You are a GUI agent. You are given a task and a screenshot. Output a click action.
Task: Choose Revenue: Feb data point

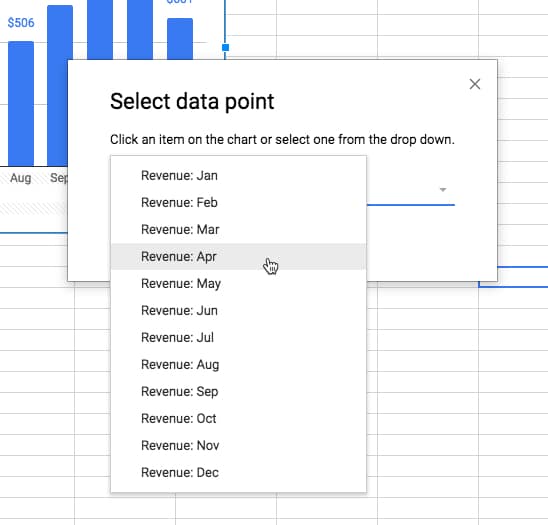tap(238, 202)
